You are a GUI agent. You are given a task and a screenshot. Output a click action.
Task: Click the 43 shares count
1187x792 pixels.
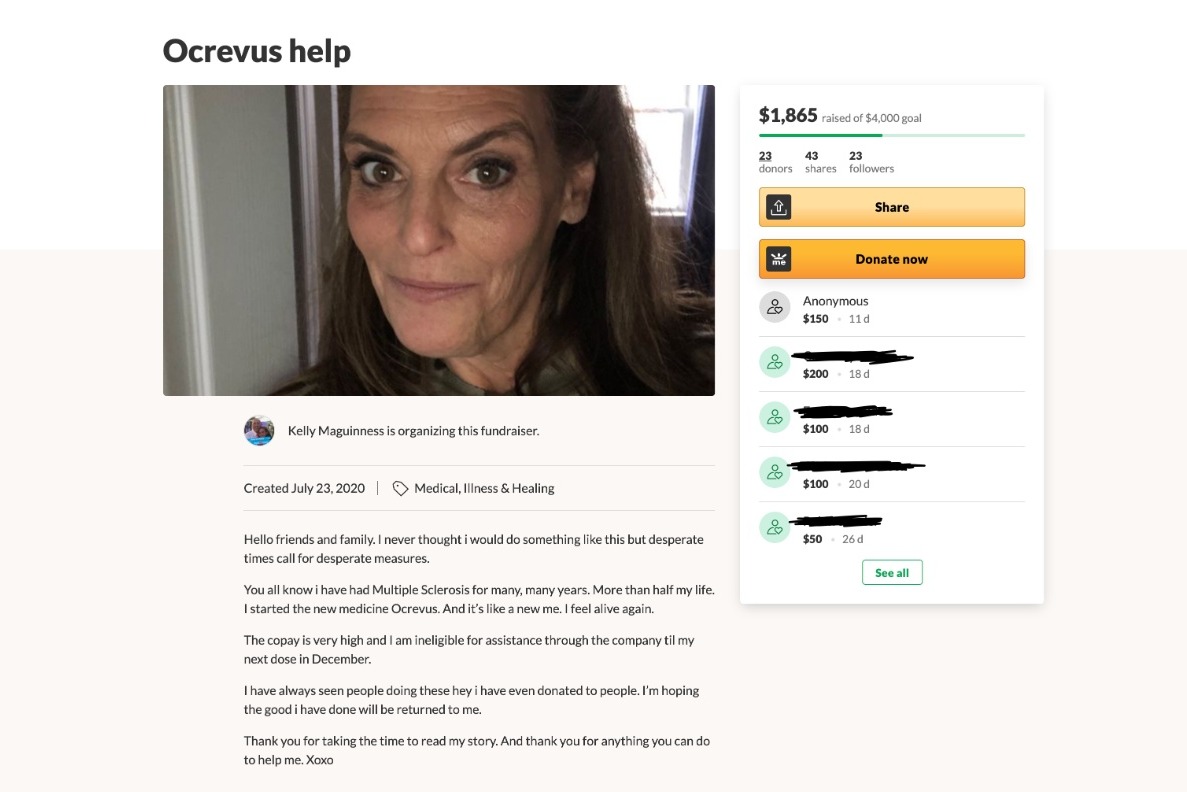pos(821,161)
